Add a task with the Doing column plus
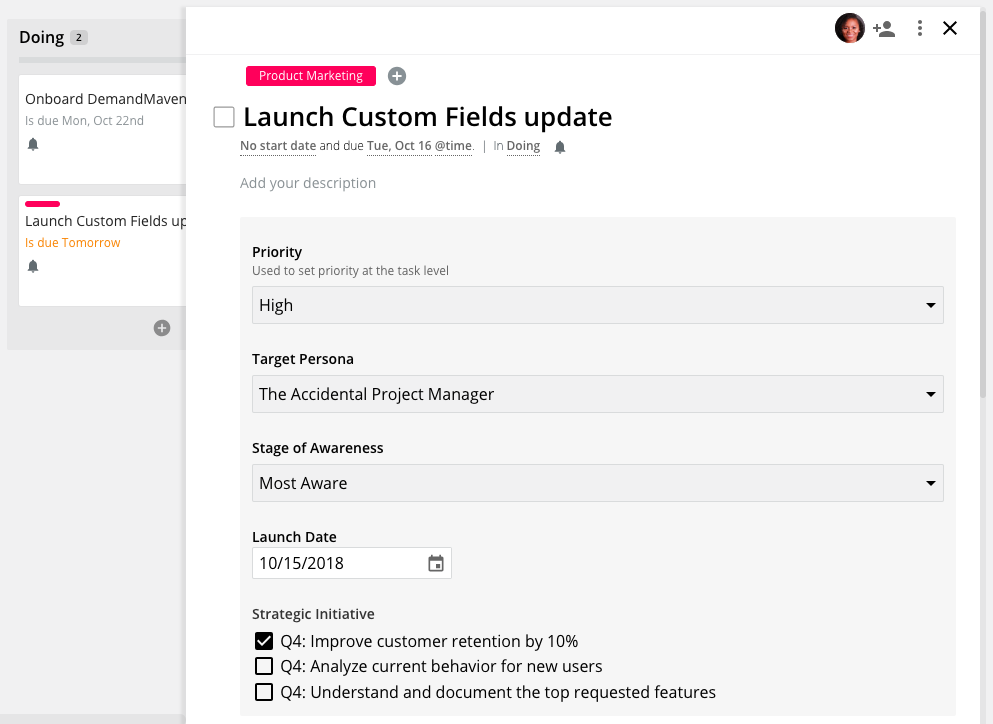Viewport: 993px width, 724px height. coord(161,327)
